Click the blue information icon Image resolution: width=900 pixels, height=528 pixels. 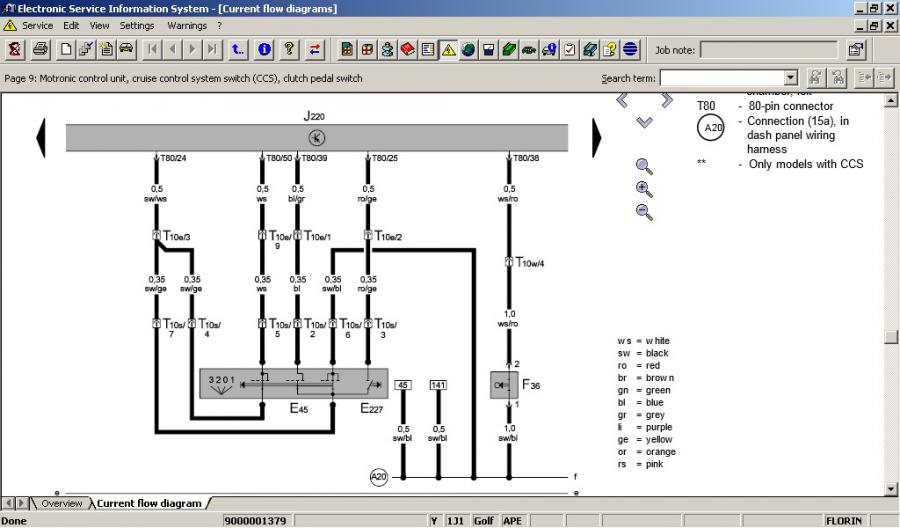click(x=265, y=49)
